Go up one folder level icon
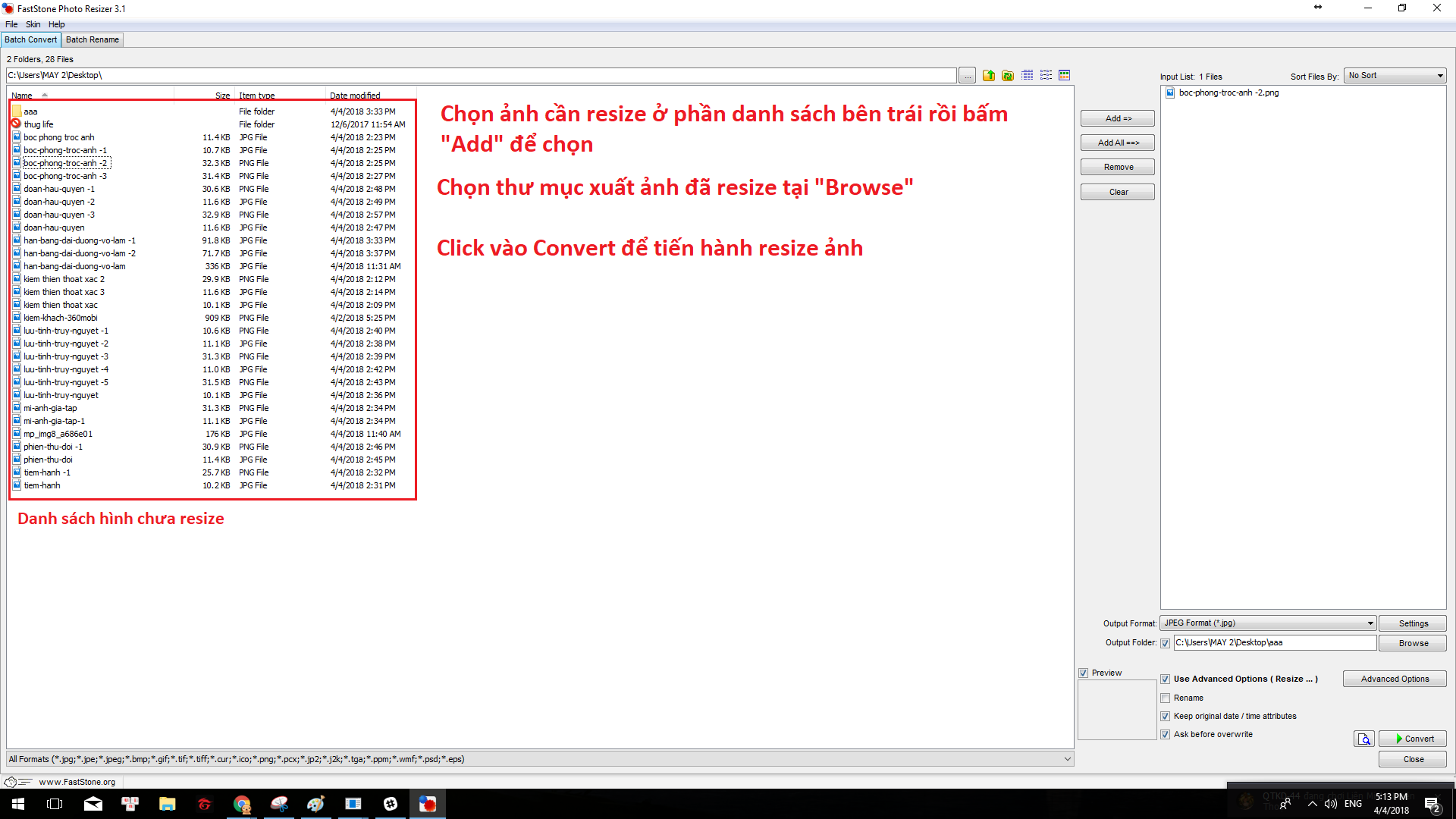Image resolution: width=1456 pixels, height=819 pixels. (x=989, y=75)
